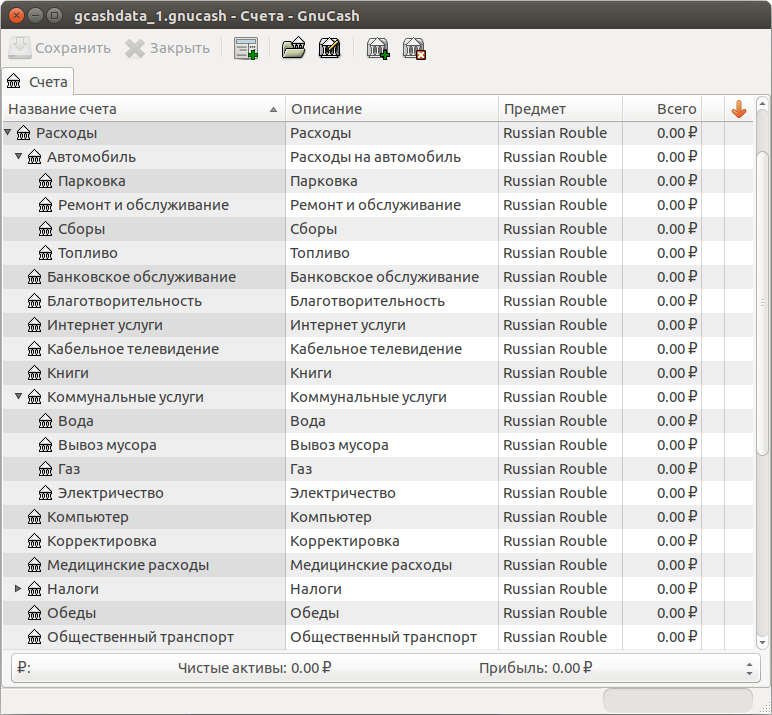Click the bank icon next to Парковка
The height and width of the screenshot is (715, 772).
tap(45, 181)
